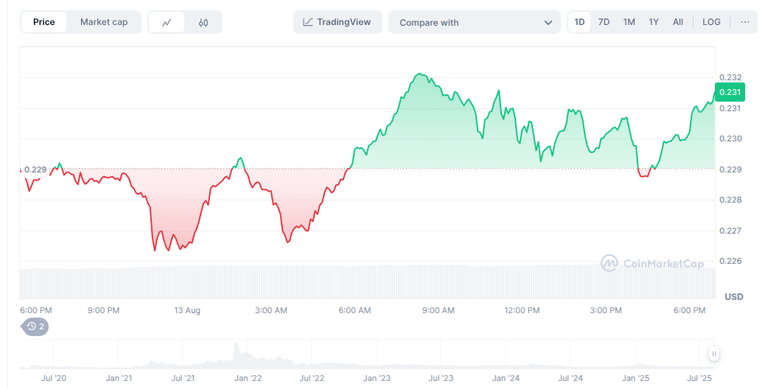
Task: Click the Compare with dropdown chevron
Action: [x=548, y=23]
